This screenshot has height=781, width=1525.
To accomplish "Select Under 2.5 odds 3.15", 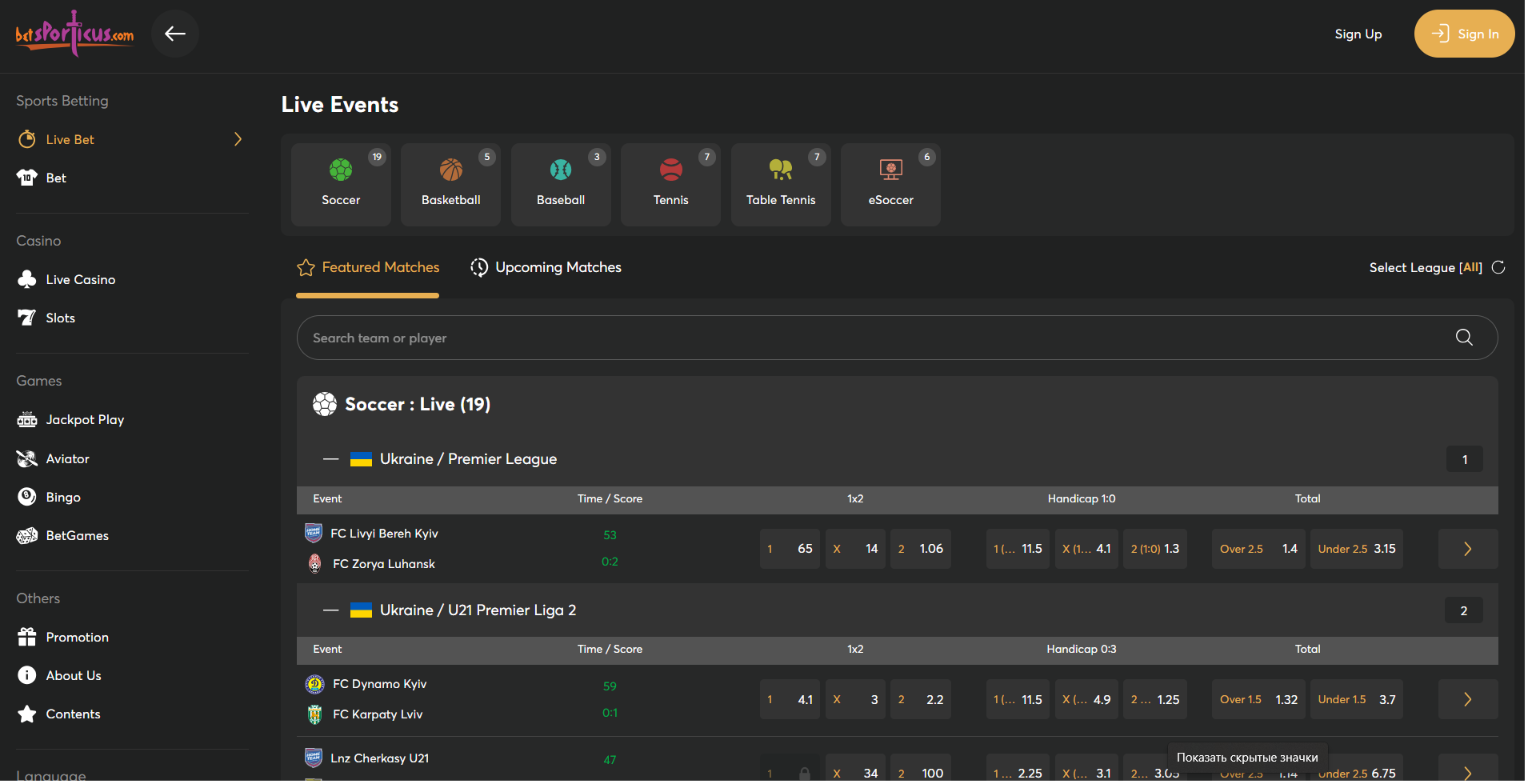I will [x=1357, y=549].
